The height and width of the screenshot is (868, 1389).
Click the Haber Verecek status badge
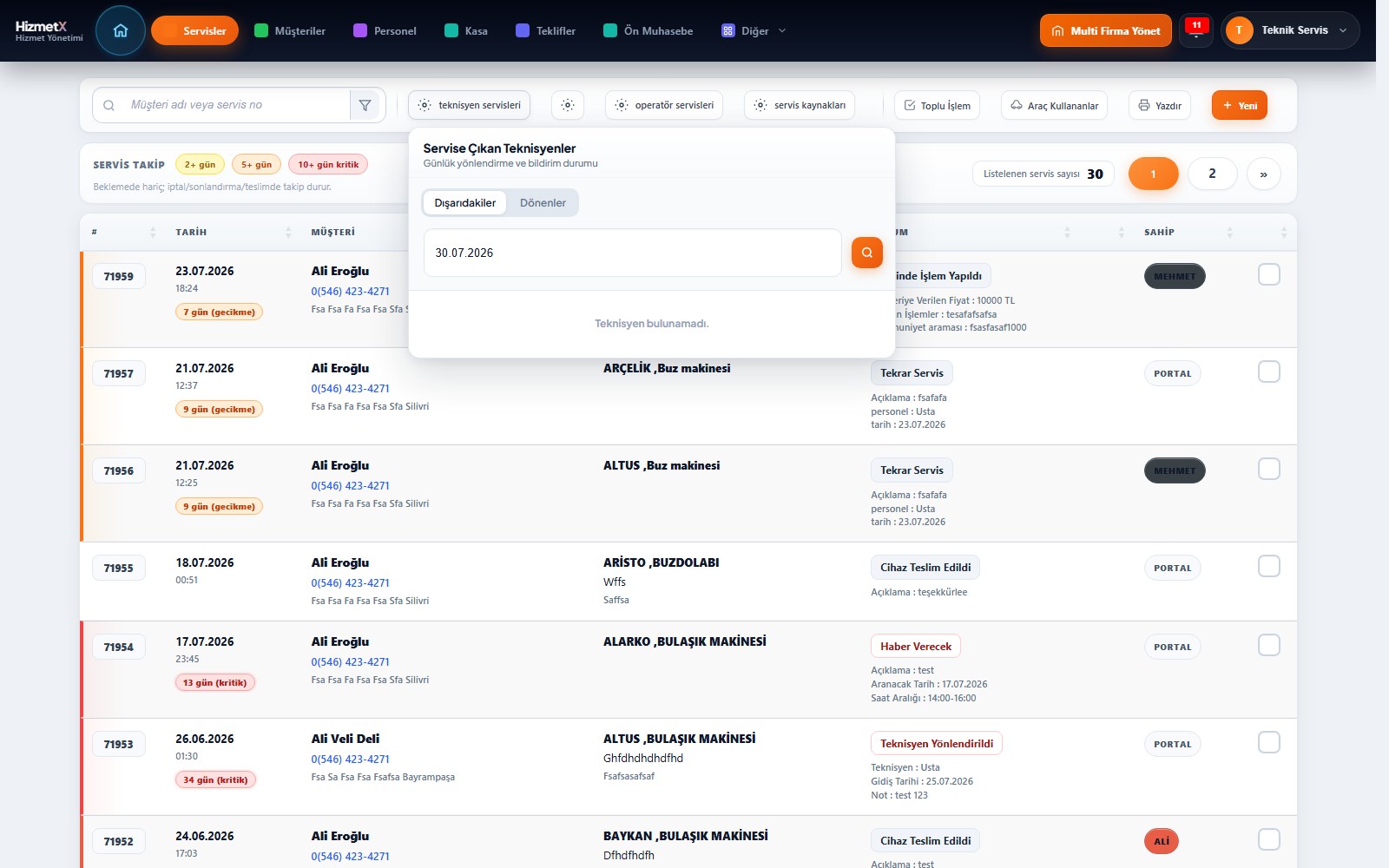click(916, 647)
